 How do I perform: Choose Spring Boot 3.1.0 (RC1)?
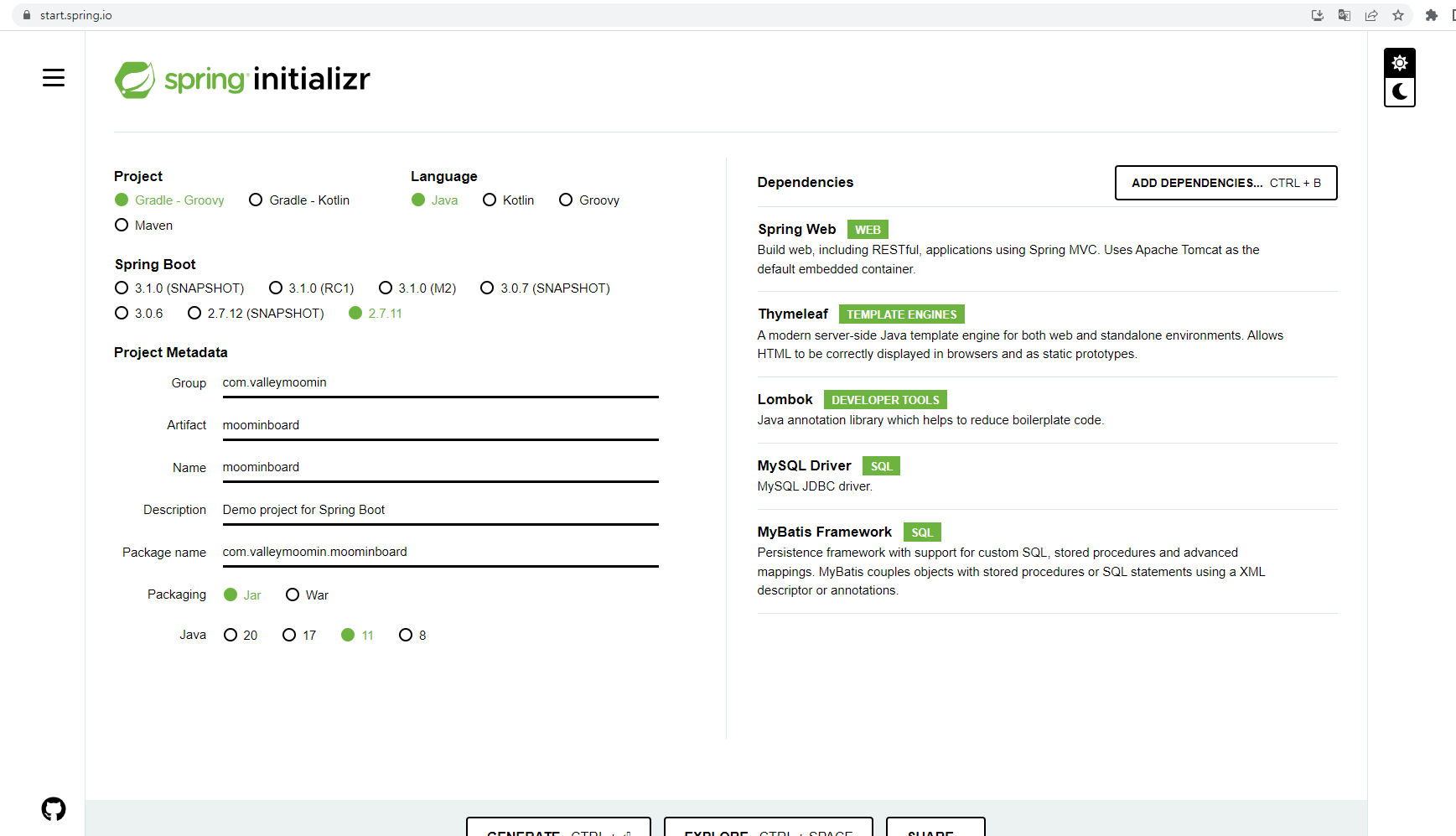point(311,288)
